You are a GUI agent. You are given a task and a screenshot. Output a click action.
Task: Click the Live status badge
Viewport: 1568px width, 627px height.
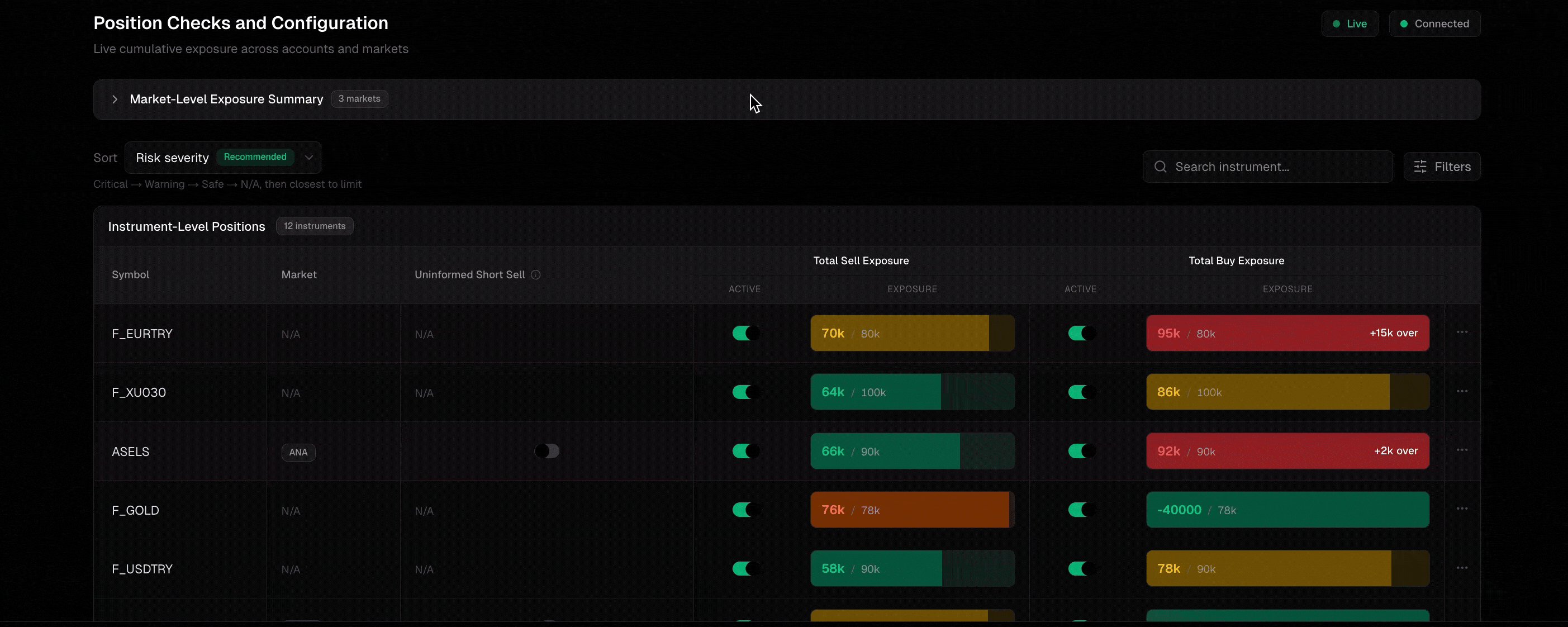point(1350,23)
